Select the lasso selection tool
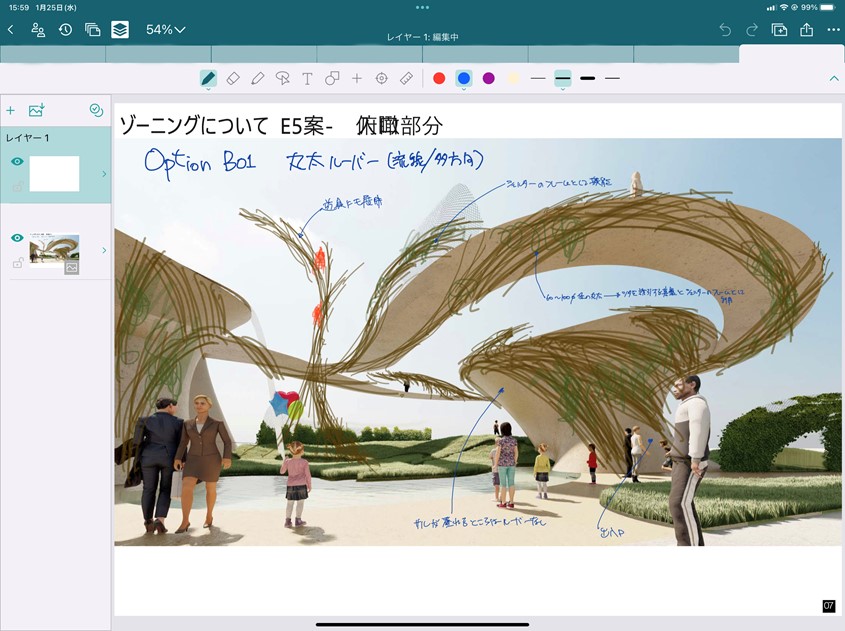Screen dimensions: 845x631 tap(282, 78)
